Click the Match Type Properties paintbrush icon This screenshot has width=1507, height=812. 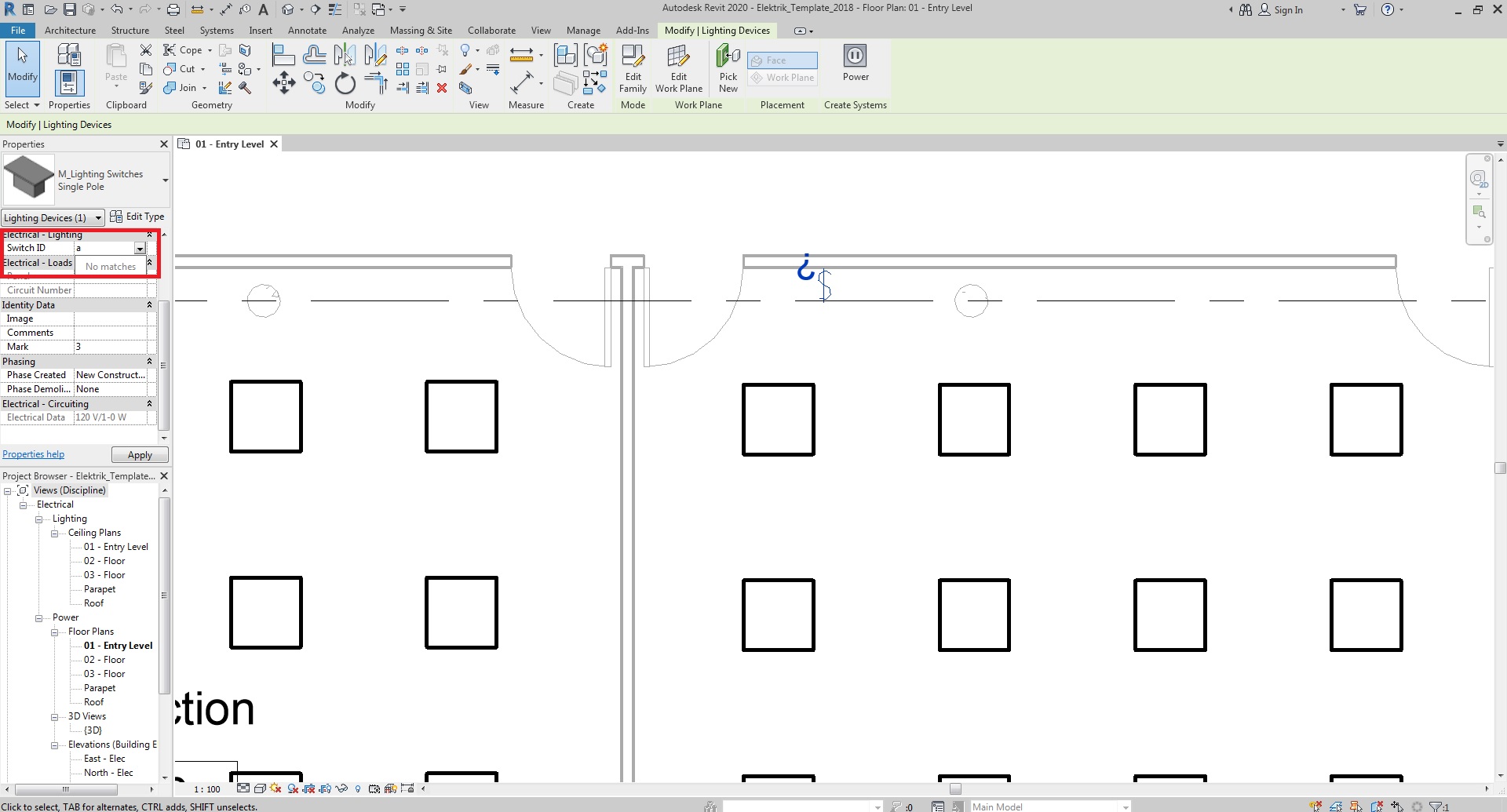pos(146,88)
